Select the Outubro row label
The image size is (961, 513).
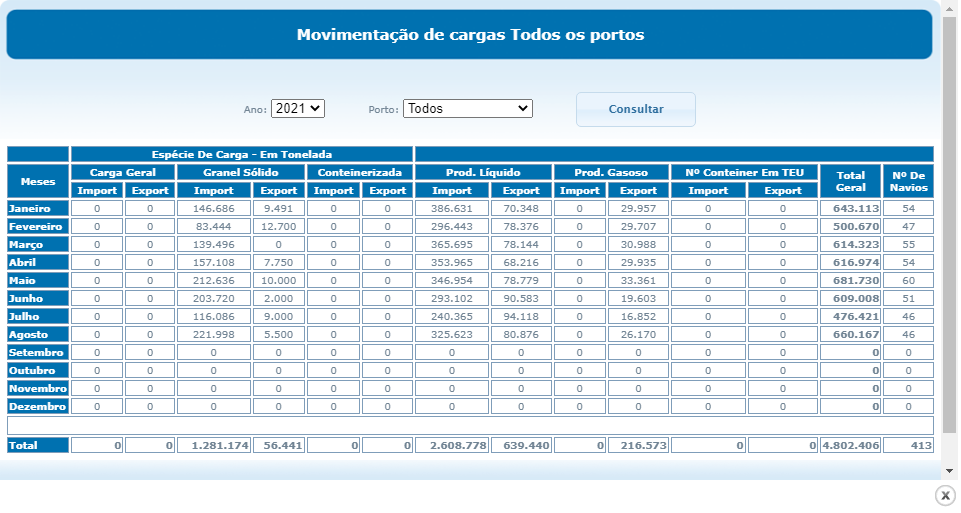(x=38, y=370)
